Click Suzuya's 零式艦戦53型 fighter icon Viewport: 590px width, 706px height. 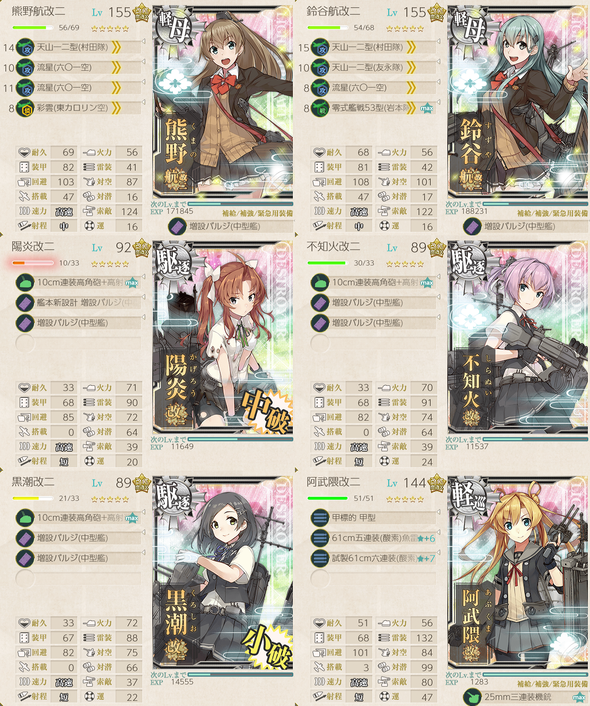point(320,108)
